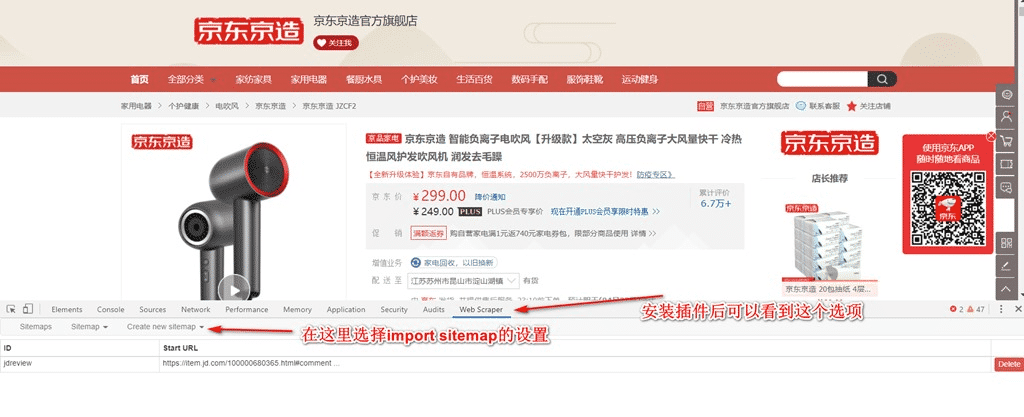Image resolution: width=1024 pixels, height=417 pixels.
Task: Open the 家用电器 nav category
Action: tap(309, 80)
